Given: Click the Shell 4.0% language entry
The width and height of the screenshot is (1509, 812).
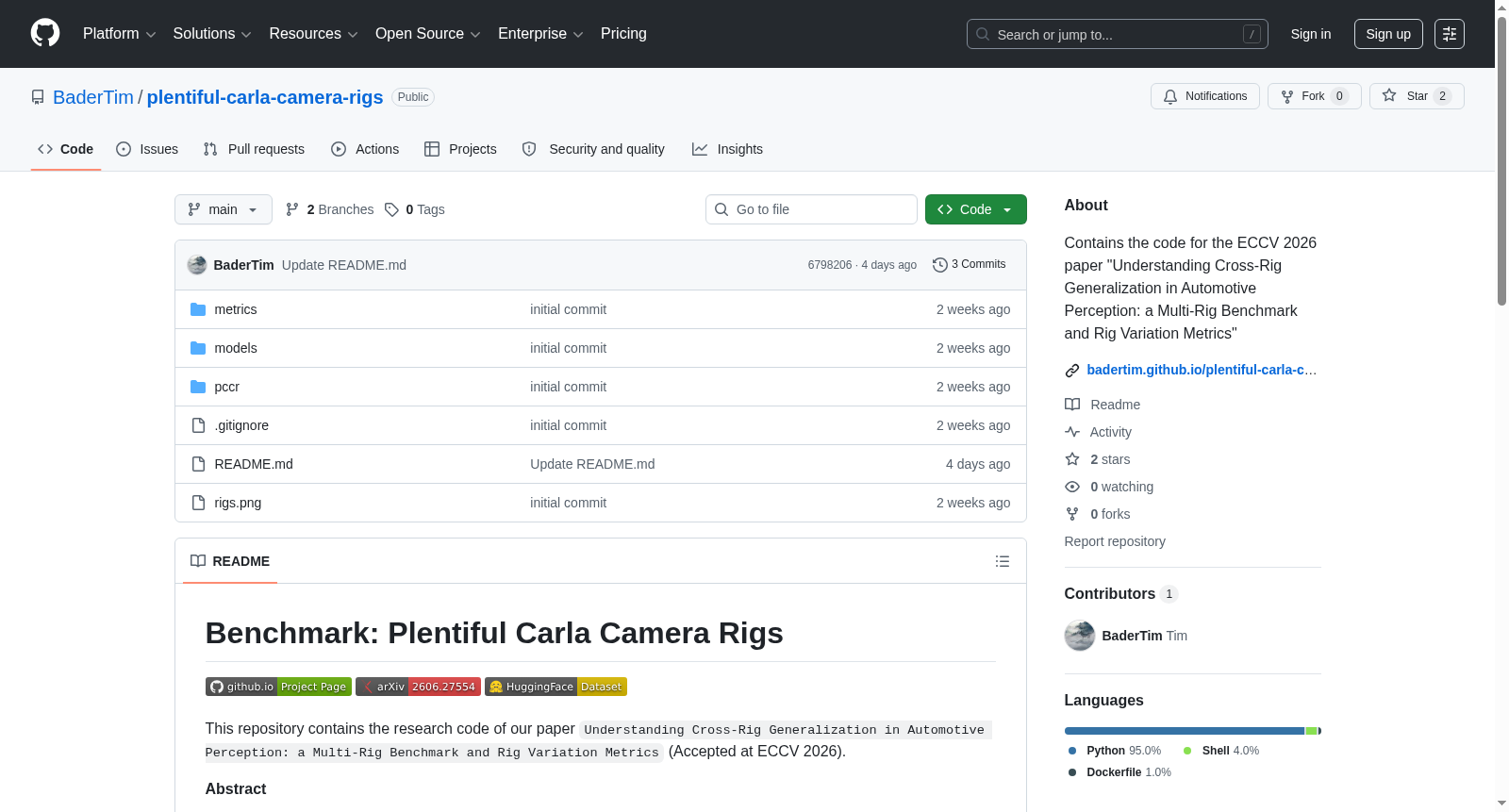Looking at the screenshot, I should (x=1221, y=751).
